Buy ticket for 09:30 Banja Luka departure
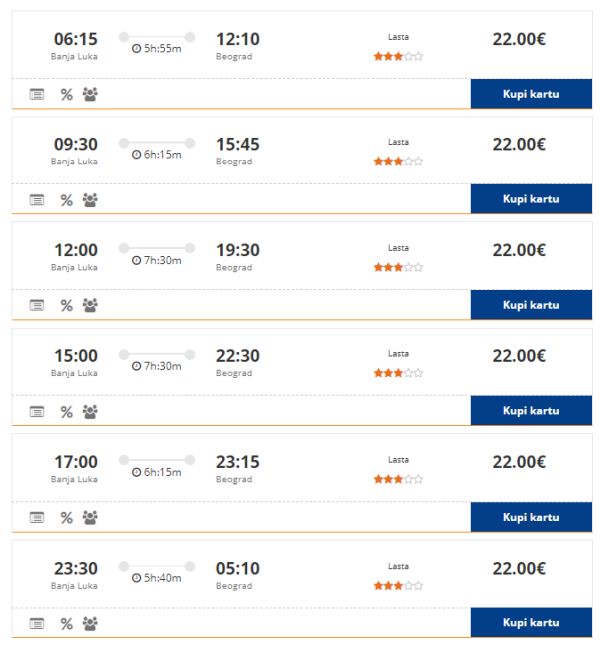Image resolution: width=600 pixels, height=645 pixels. [531, 199]
